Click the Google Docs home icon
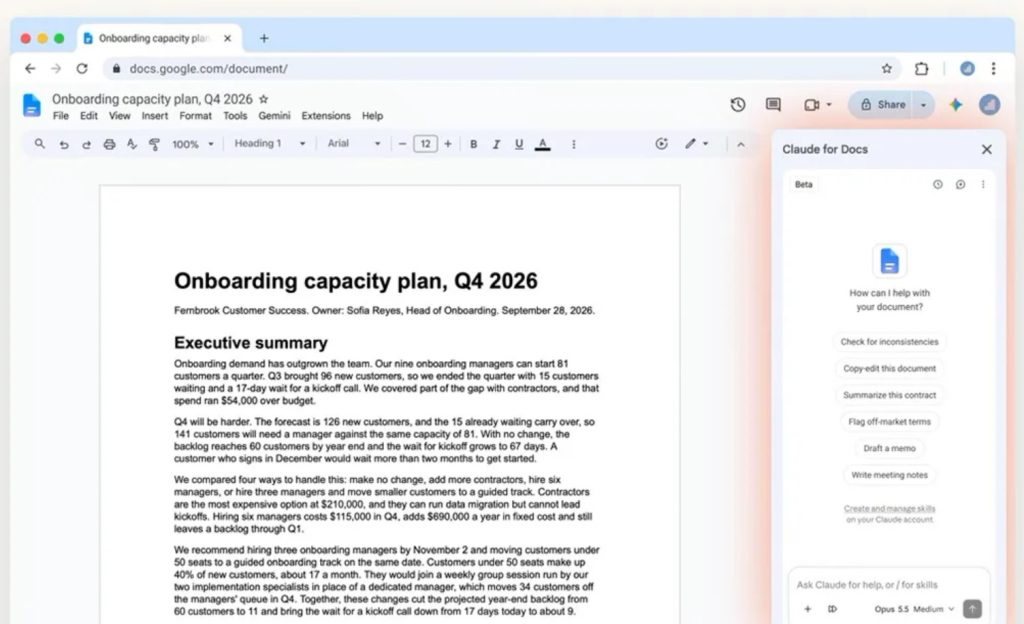Viewport: 1024px width, 624px height. 31,105
